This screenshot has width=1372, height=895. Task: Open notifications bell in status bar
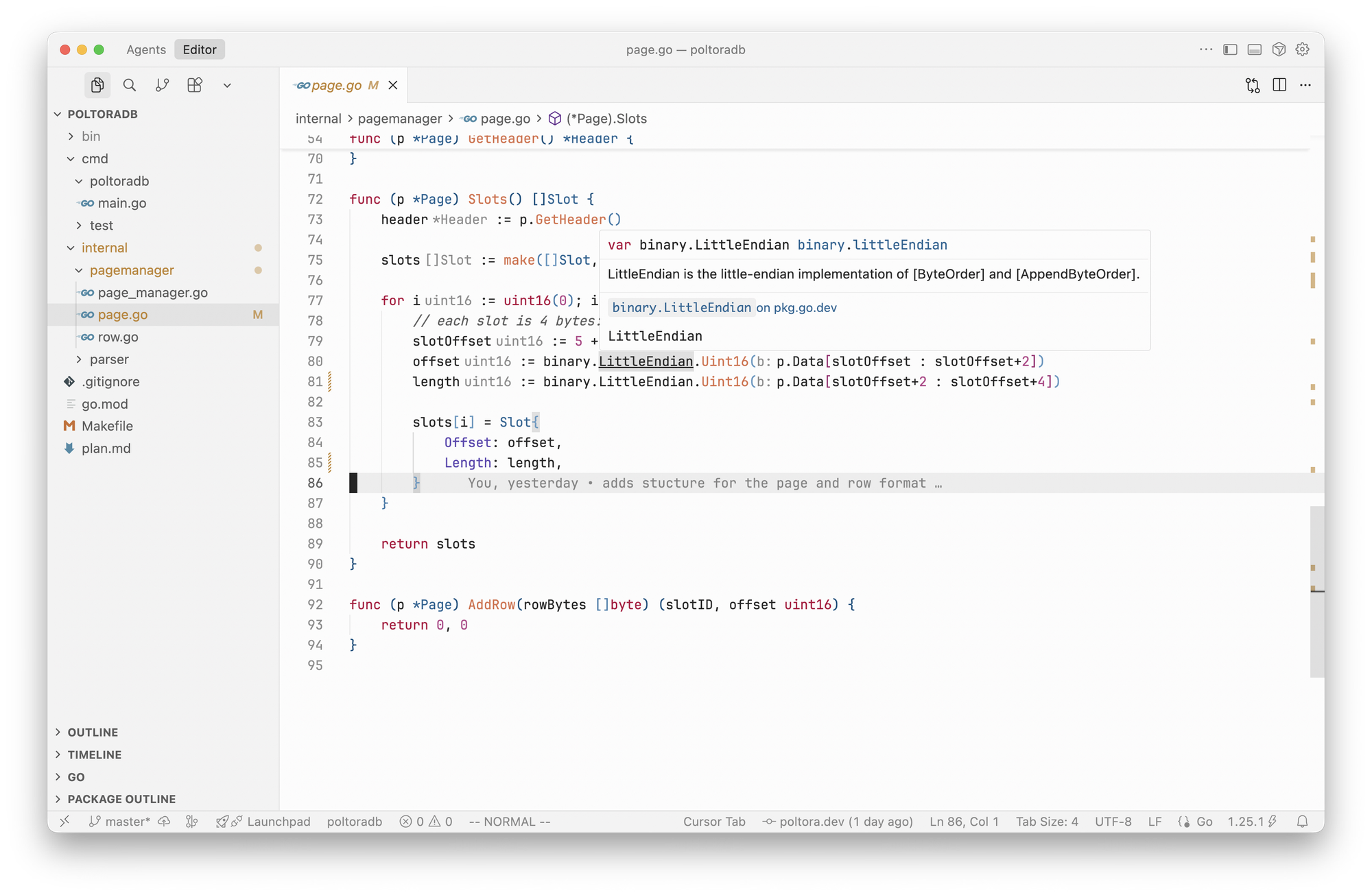[x=1302, y=822]
